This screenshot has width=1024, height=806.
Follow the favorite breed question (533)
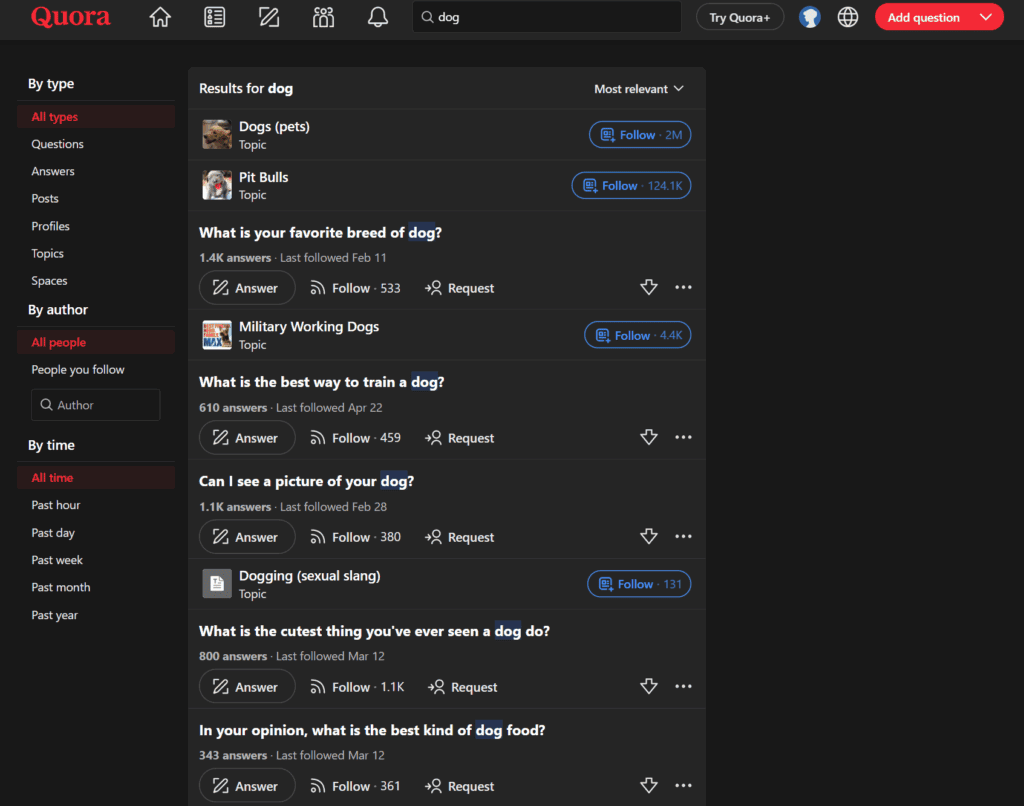355,288
